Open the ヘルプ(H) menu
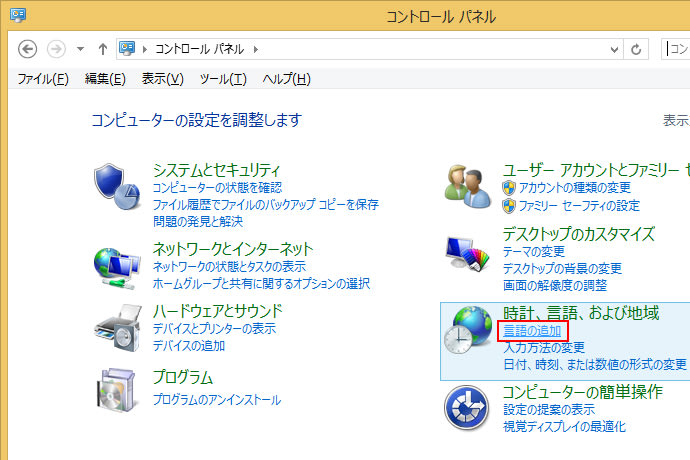690x460 pixels. pyautogui.click(x=286, y=79)
